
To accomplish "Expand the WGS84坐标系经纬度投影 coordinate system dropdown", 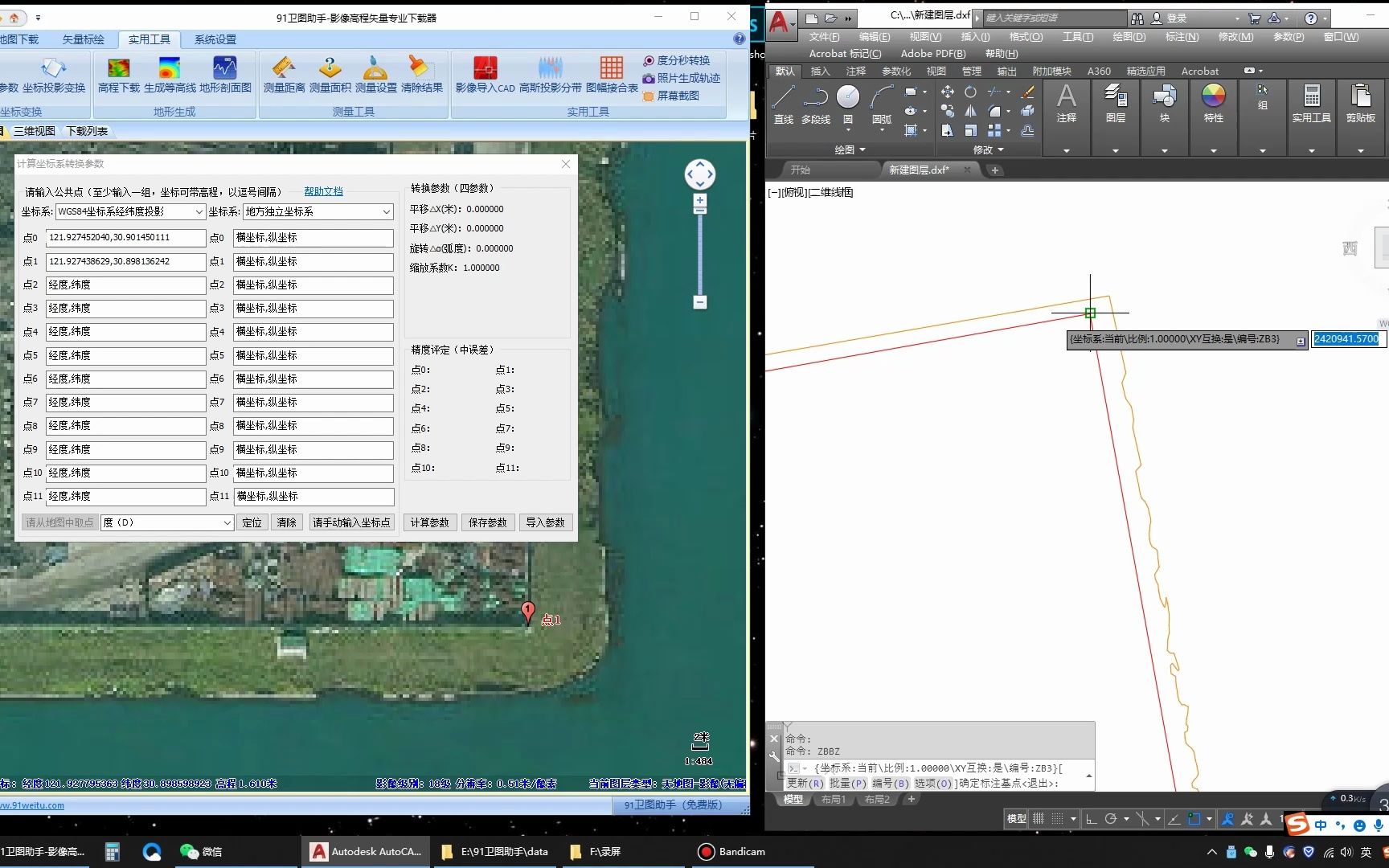I will (199, 212).
